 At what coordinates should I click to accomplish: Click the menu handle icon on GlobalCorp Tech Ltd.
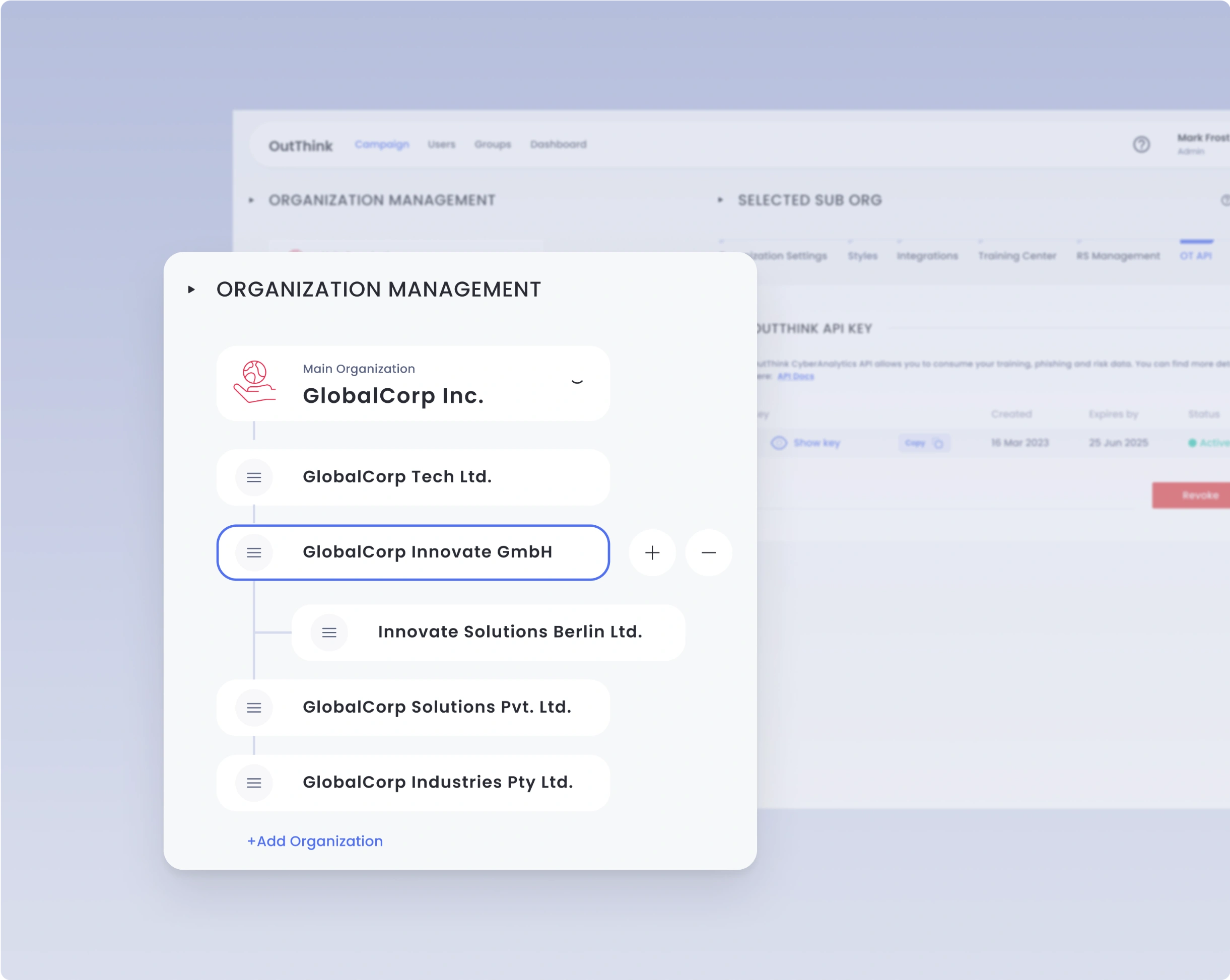click(253, 477)
